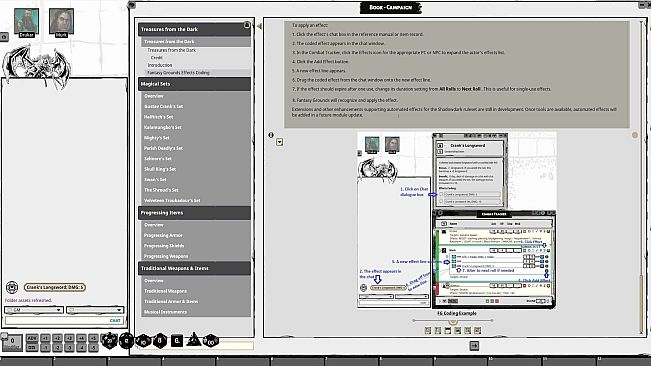Toggle the ADV advantage button

pos(32,338)
